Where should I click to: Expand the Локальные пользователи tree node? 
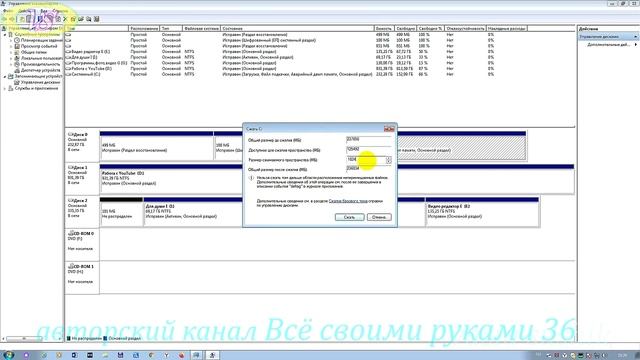[11, 58]
